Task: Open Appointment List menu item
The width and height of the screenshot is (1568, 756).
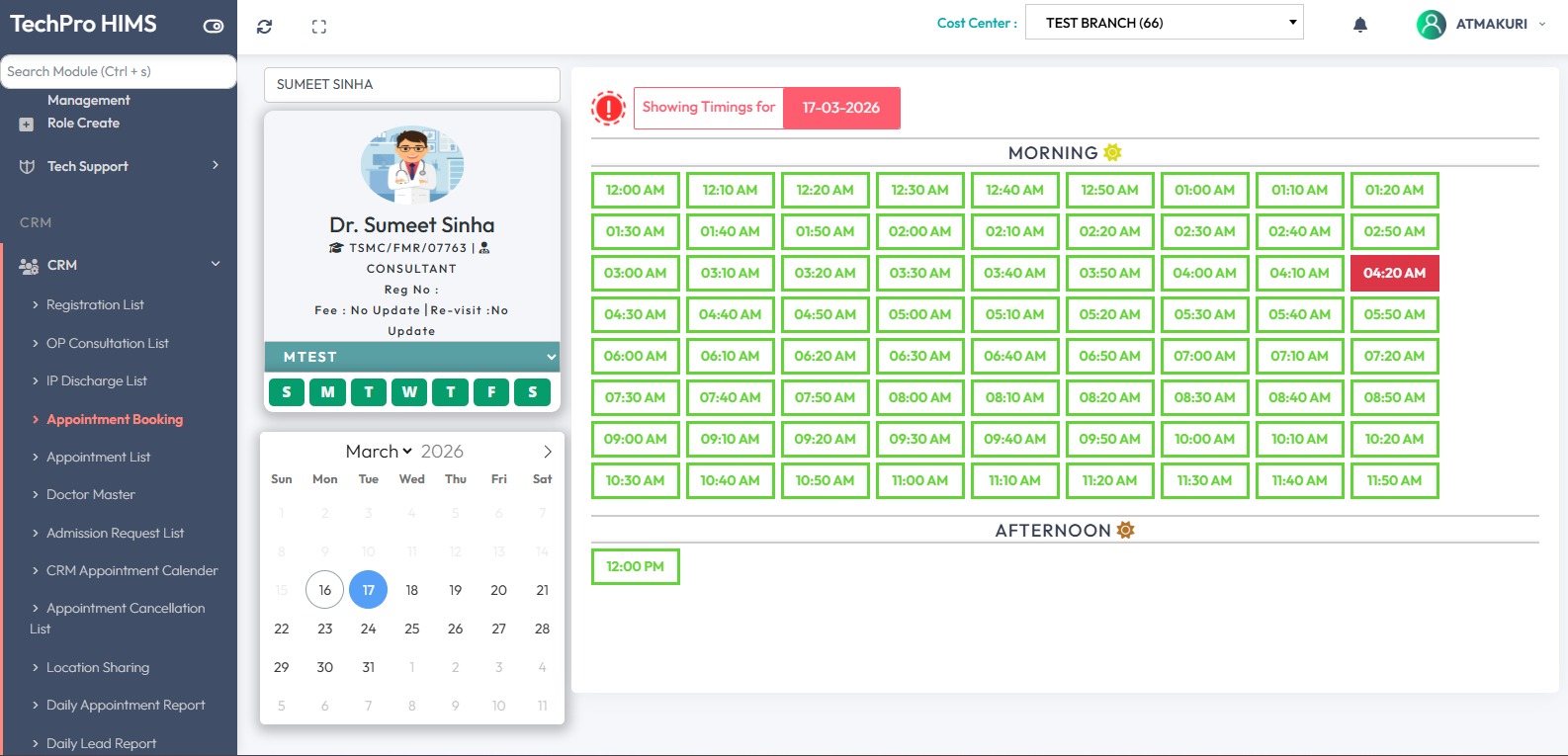Action: click(x=98, y=457)
